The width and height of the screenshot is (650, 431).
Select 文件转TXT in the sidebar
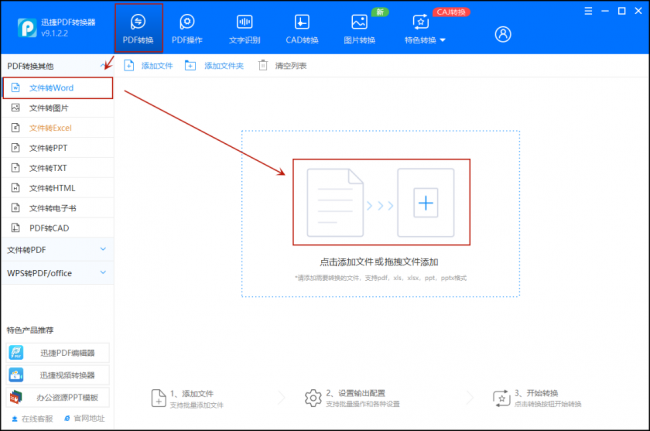click(x=58, y=168)
